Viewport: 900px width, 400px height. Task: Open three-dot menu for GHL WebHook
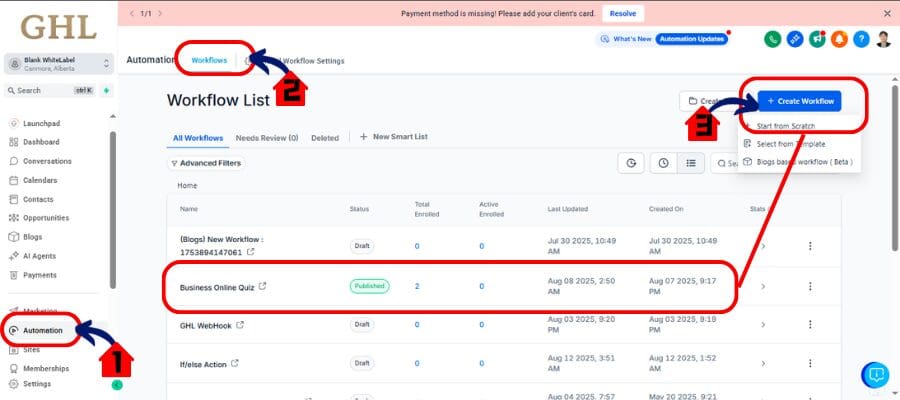click(810, 325)
